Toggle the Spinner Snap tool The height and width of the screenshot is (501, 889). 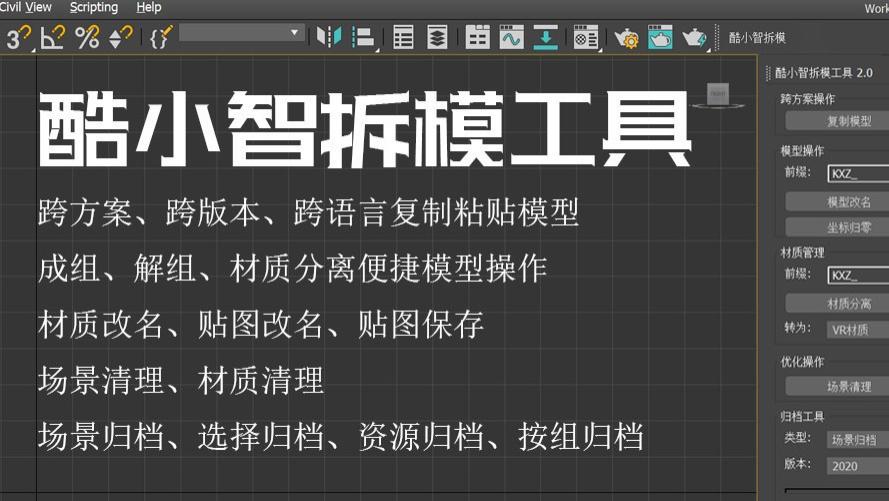pyautogui.click(x=120, y=37)
